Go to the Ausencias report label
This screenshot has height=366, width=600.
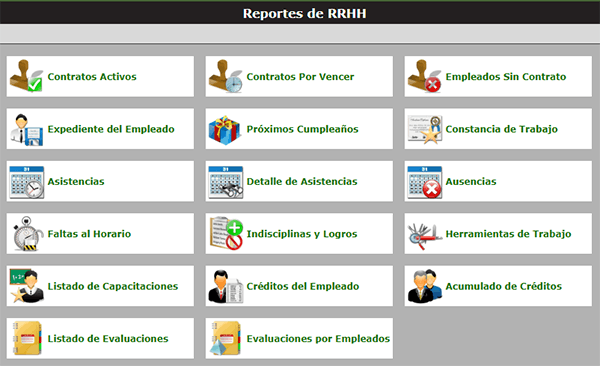(x=471, y=181)
